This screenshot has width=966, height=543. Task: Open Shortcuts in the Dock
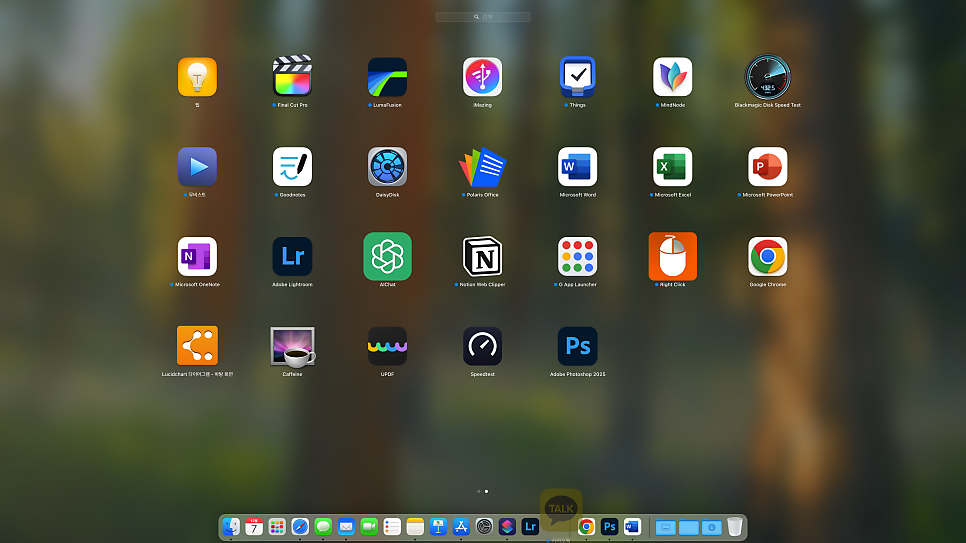507,526
